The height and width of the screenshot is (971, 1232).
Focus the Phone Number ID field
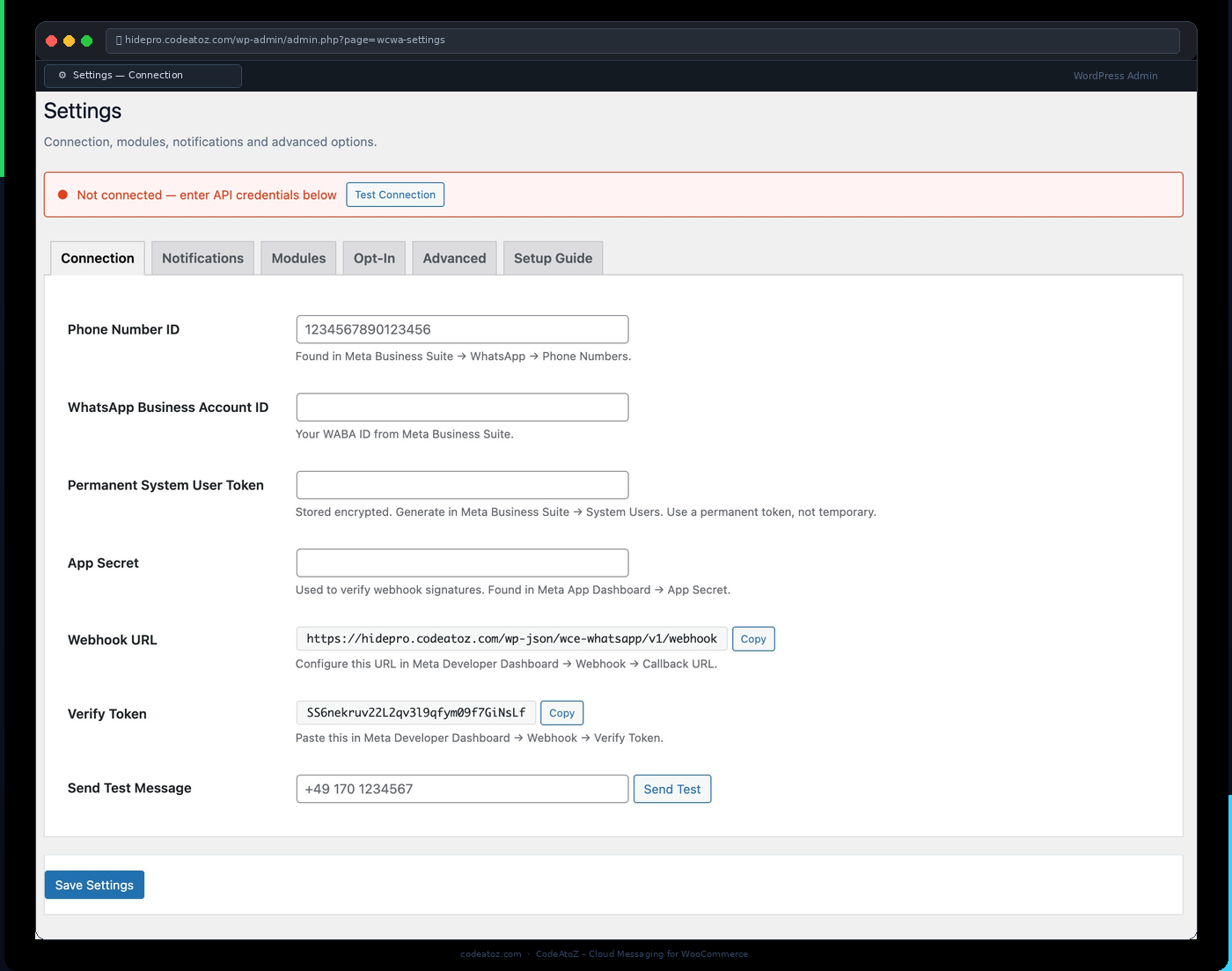pos(462,329)
